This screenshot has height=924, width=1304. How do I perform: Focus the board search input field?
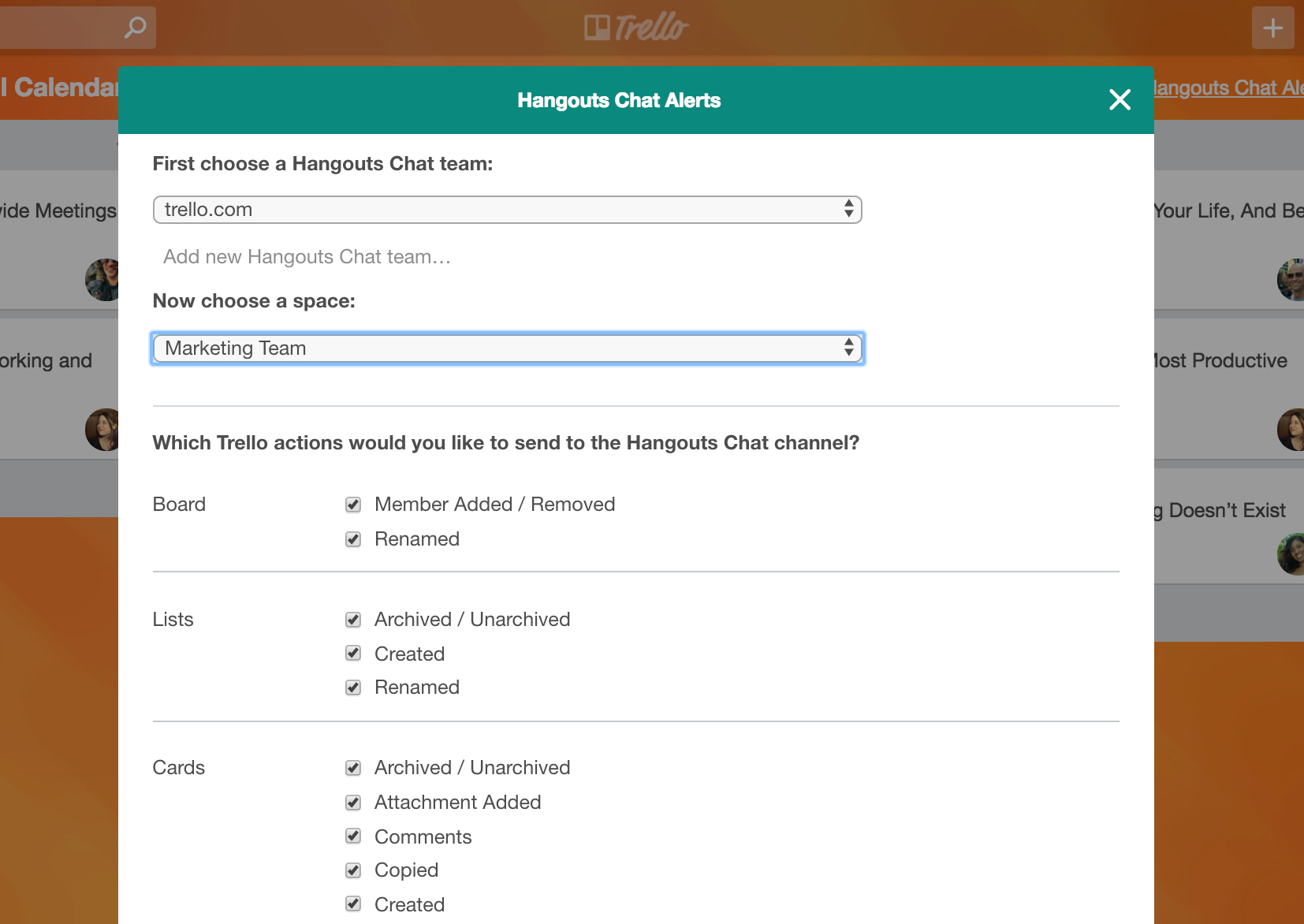coord(77,28)
